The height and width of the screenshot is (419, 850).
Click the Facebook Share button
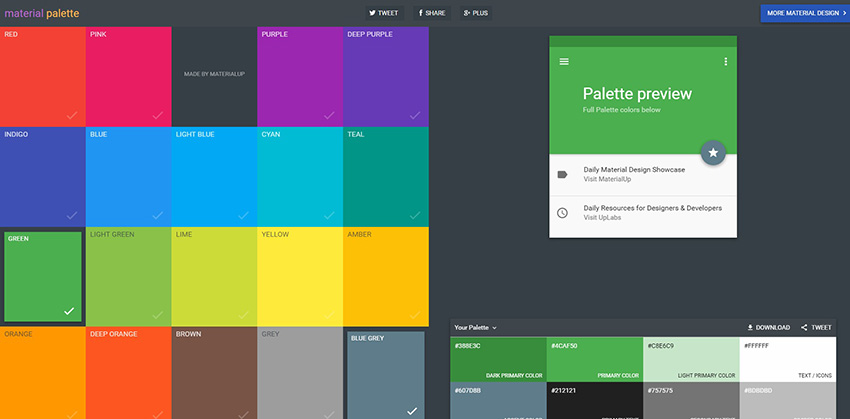click(432, 14)
